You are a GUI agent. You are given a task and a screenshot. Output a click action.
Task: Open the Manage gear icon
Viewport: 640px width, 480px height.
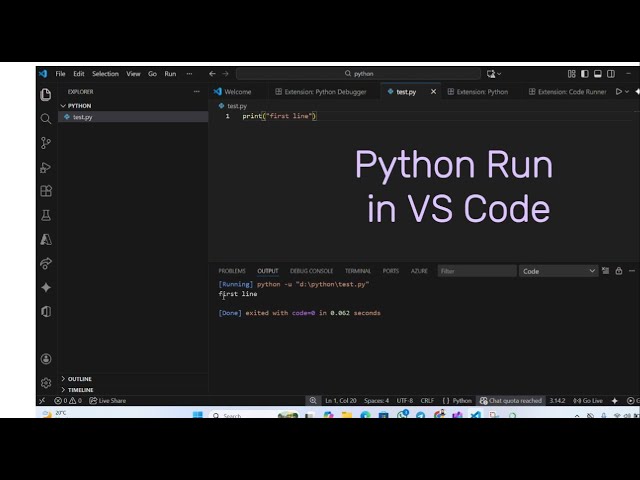coord(46,383)
